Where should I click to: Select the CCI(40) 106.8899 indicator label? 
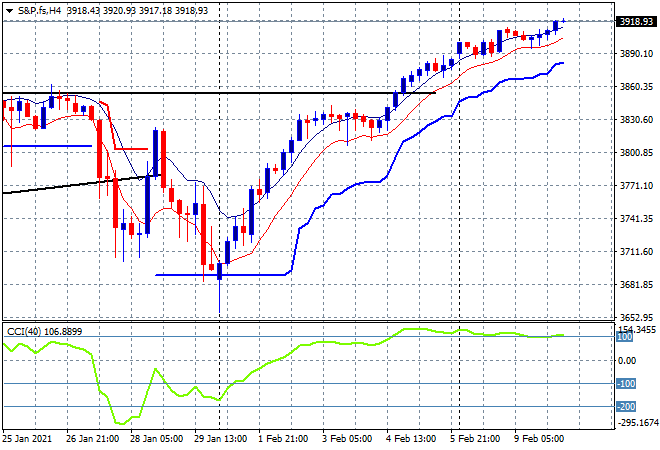pos(45,332)
